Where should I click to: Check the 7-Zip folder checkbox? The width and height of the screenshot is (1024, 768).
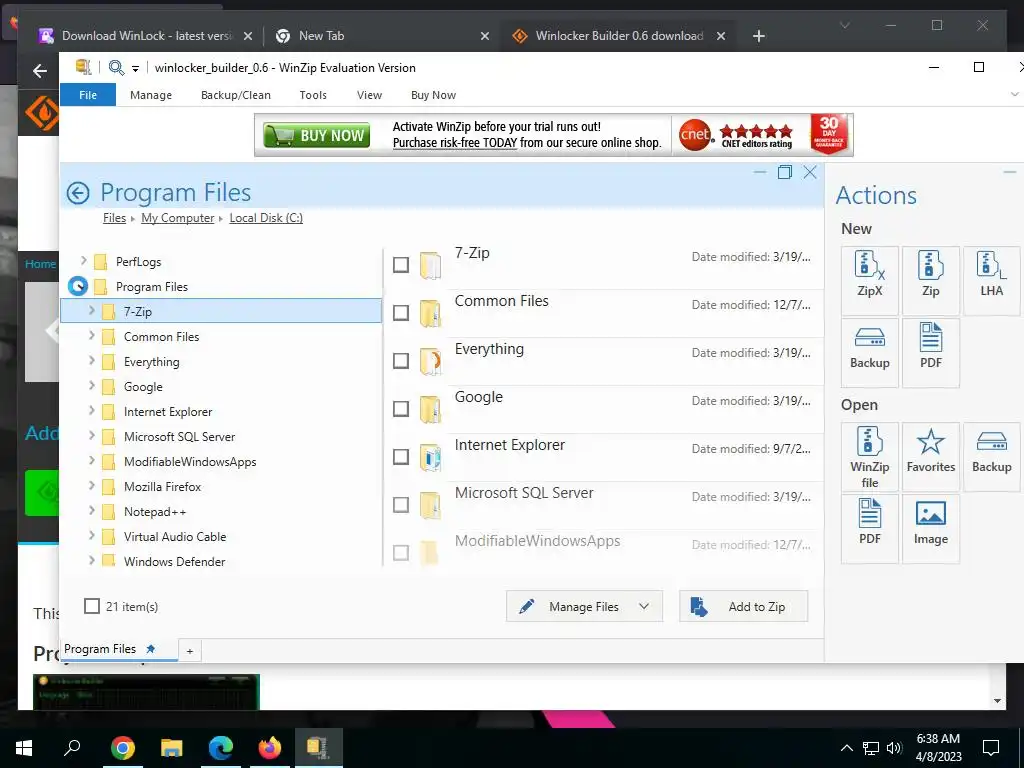click(401, 264)
